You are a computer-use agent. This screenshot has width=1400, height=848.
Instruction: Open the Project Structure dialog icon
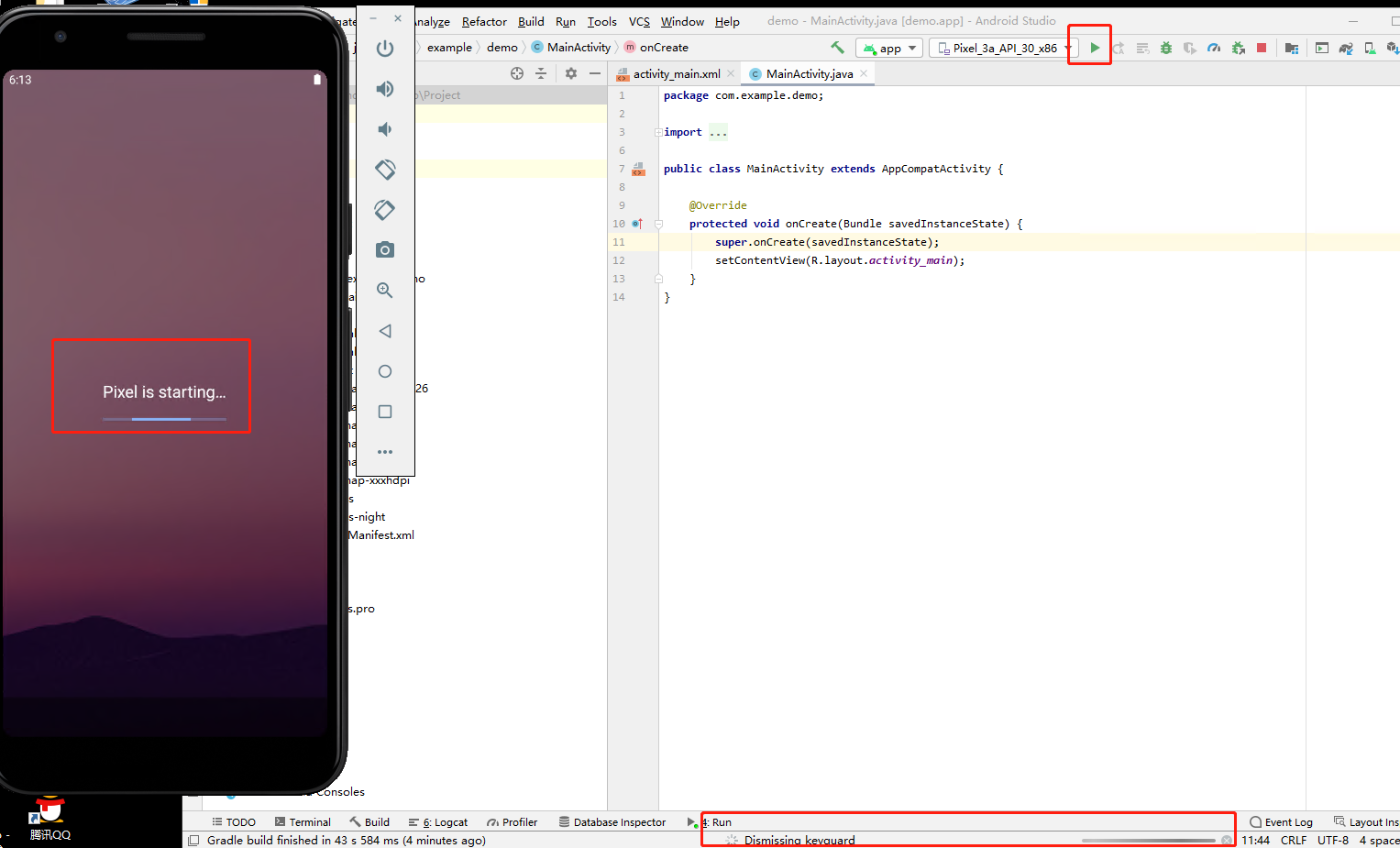pyautogui.click(x=1292, y=48)
